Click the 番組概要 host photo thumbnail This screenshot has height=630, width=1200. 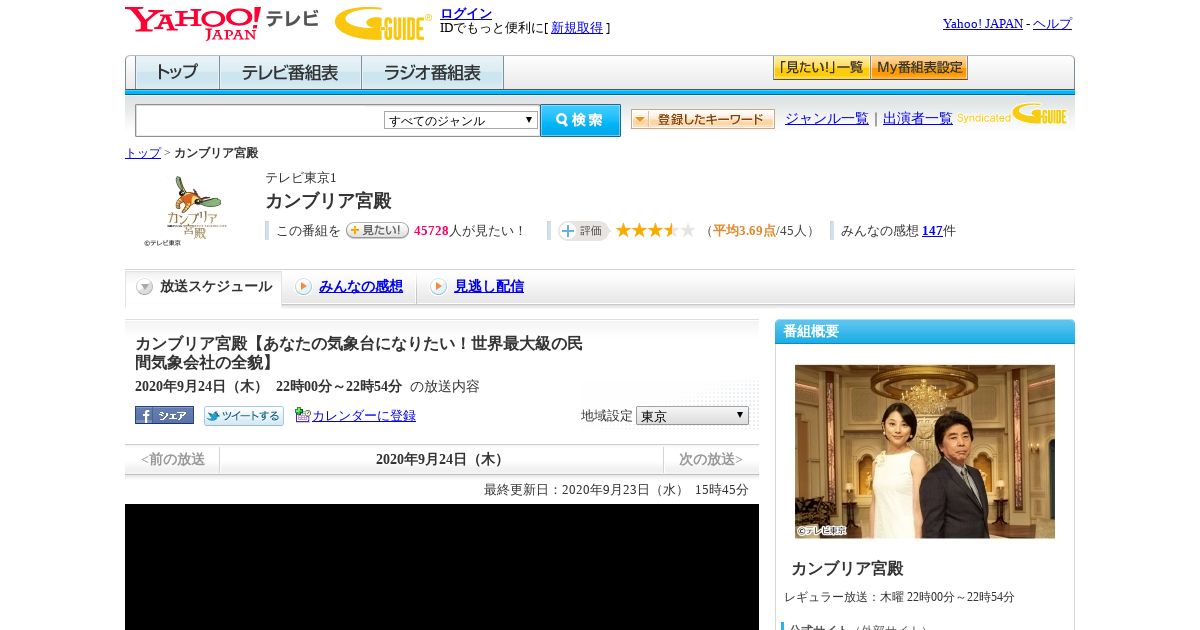[x=925, y=452]
